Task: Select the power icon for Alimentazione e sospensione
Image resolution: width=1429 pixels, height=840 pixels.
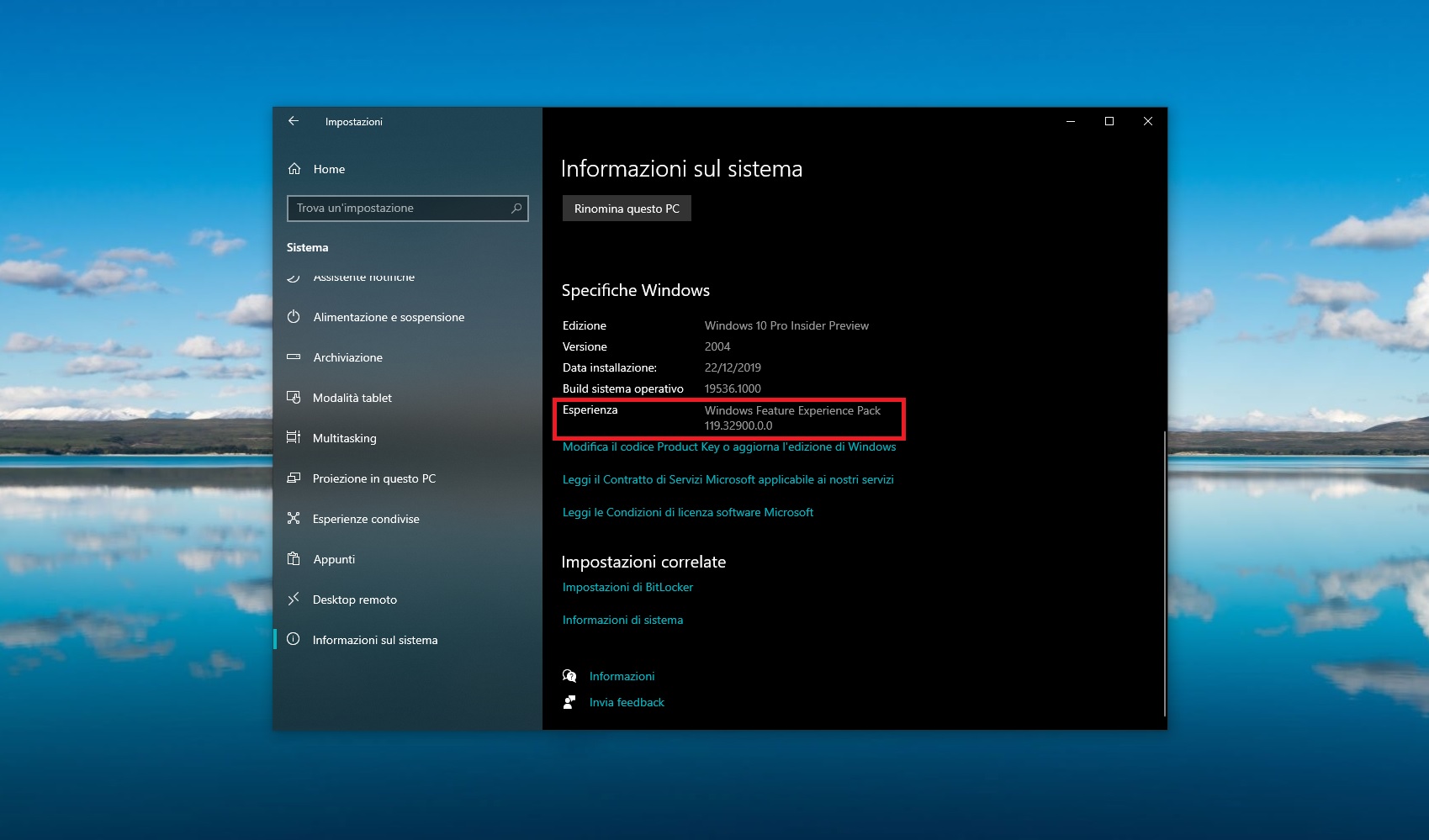Action: [294, 317]
